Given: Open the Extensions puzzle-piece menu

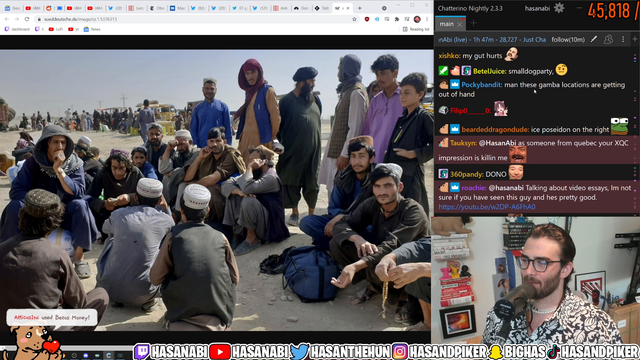Looking at the screenshot, I should 397,19.
